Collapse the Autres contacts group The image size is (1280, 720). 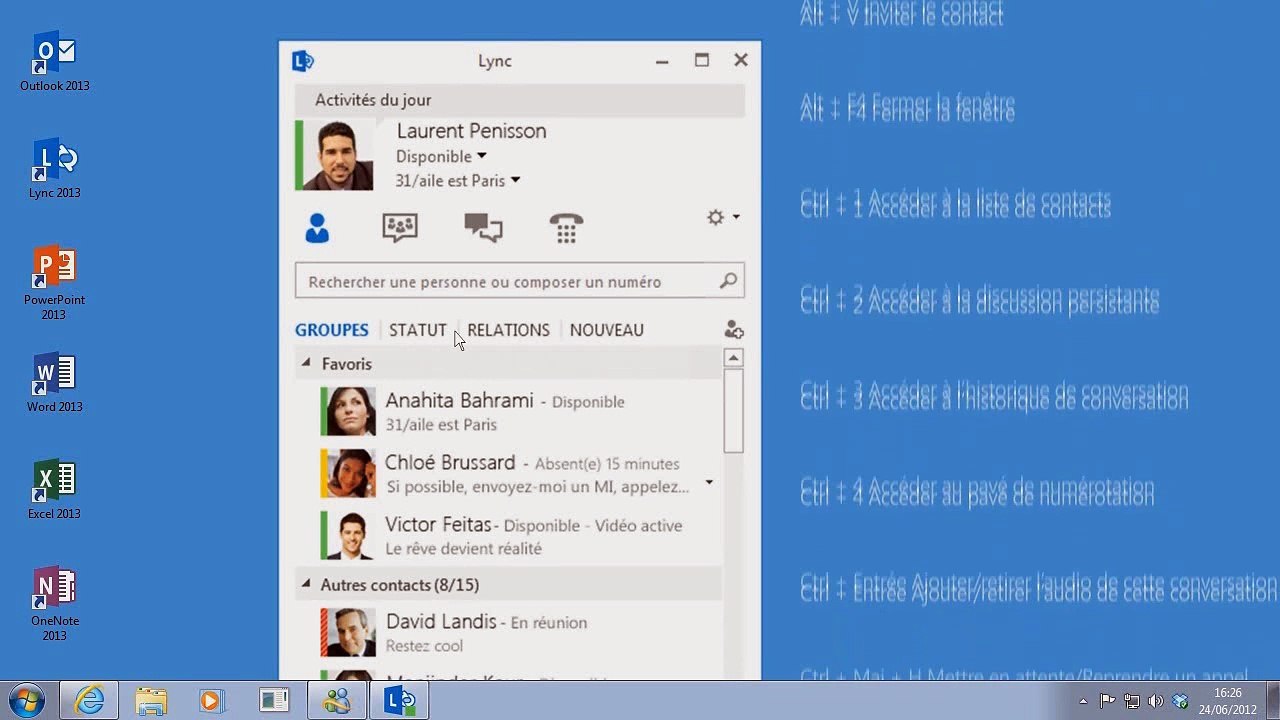[x=306, y=584]
